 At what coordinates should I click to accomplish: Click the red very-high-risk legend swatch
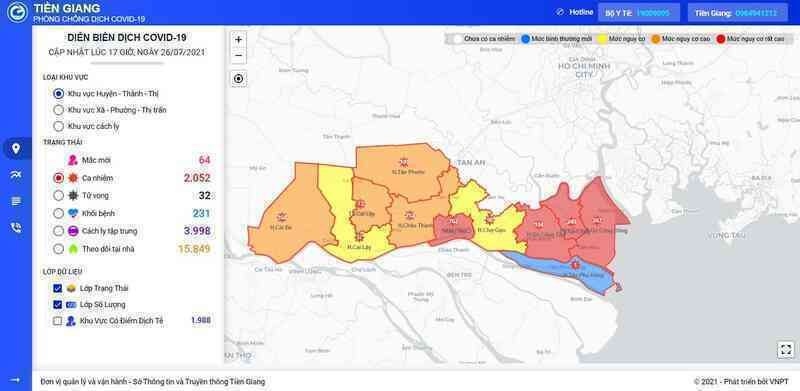[x=721, y=39]
